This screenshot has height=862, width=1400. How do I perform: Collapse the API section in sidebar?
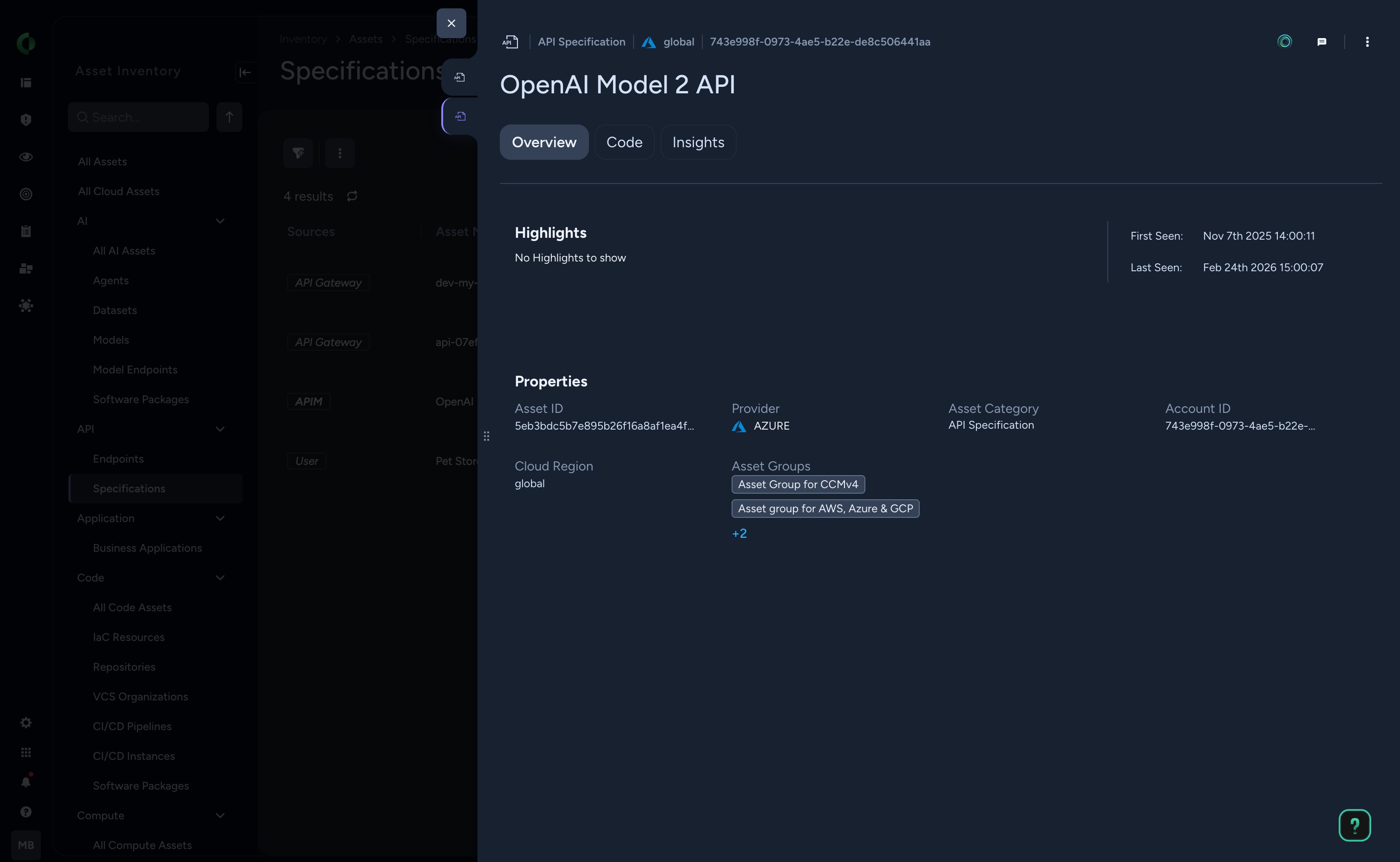(x=220, y=429)
